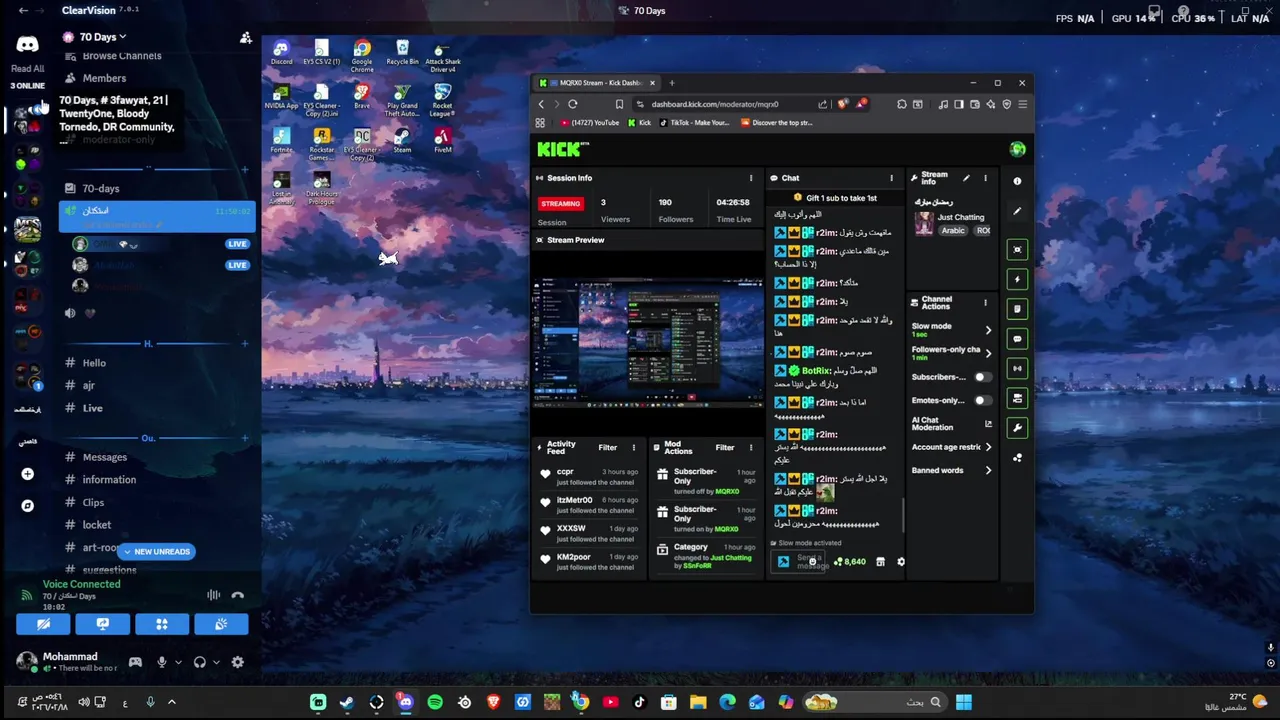Click the Kick logo in dashboard
1280x720 pixels.
[x=563, y=150]
